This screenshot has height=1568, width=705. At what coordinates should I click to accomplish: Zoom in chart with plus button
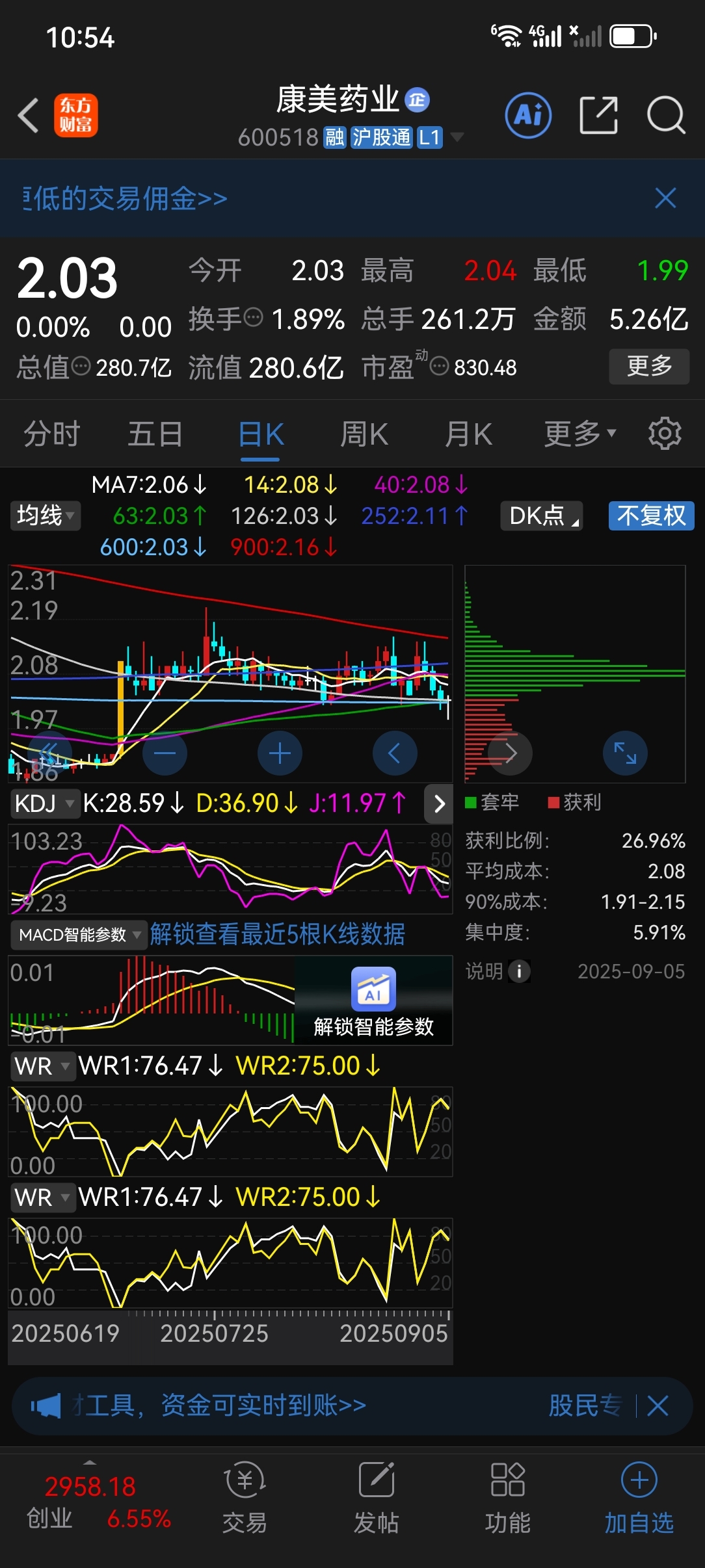tap(280, 753)
